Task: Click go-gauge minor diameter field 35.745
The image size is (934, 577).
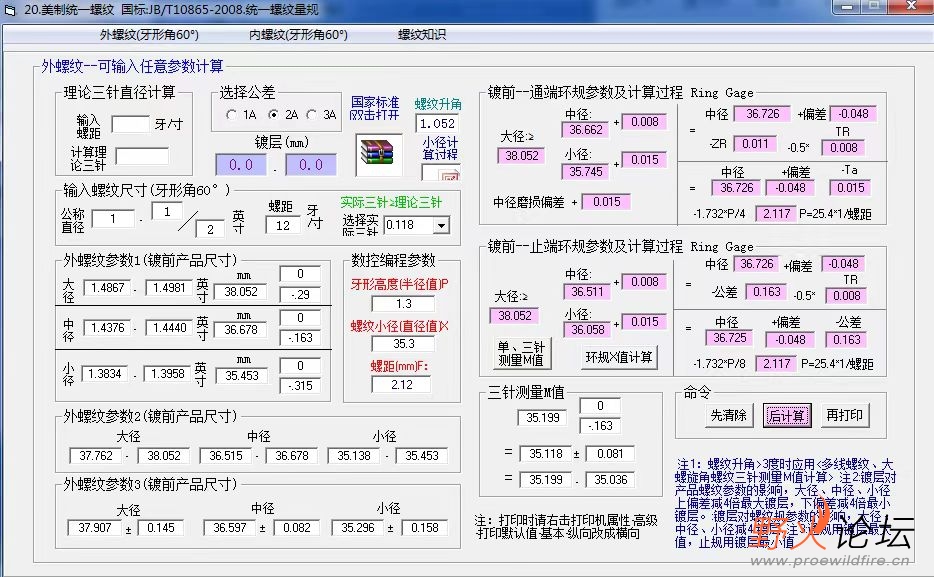Action: click(x=585, y=171)
